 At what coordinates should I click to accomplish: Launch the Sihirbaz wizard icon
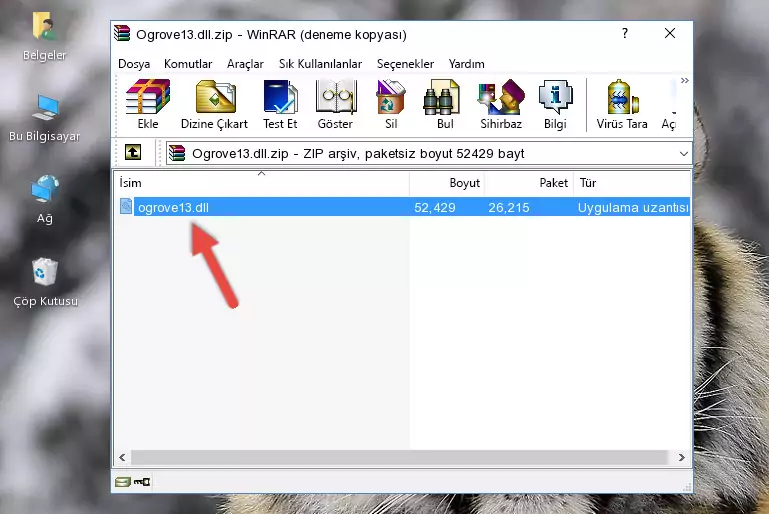(x=501, y=104)
